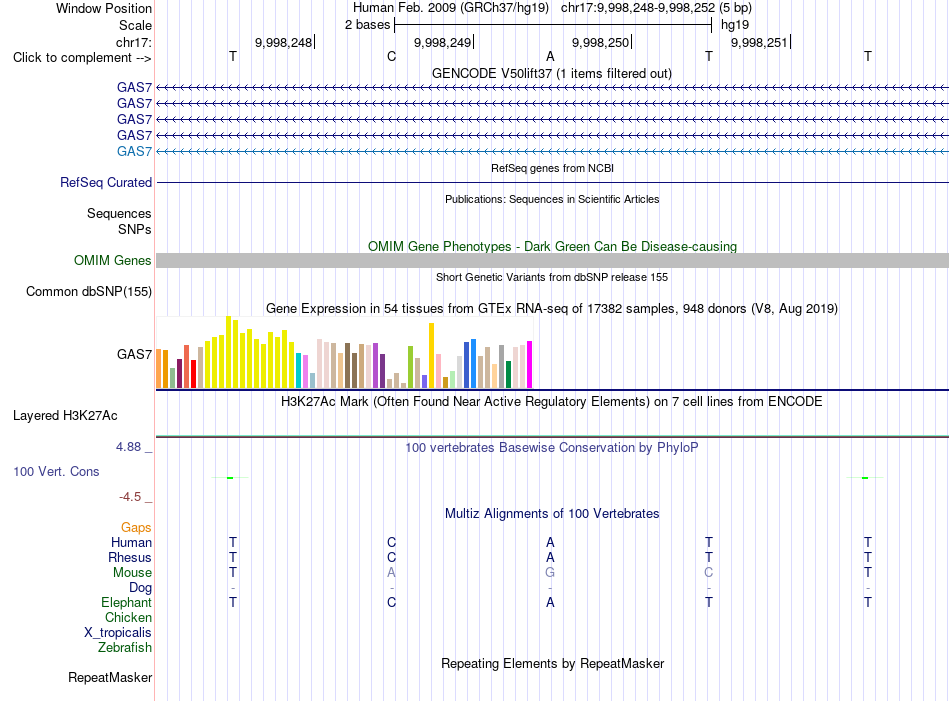Viewport: 950px width, 701px height.
Task: Click the faded G base in Mouse row
Action: [x=550, y=573]
